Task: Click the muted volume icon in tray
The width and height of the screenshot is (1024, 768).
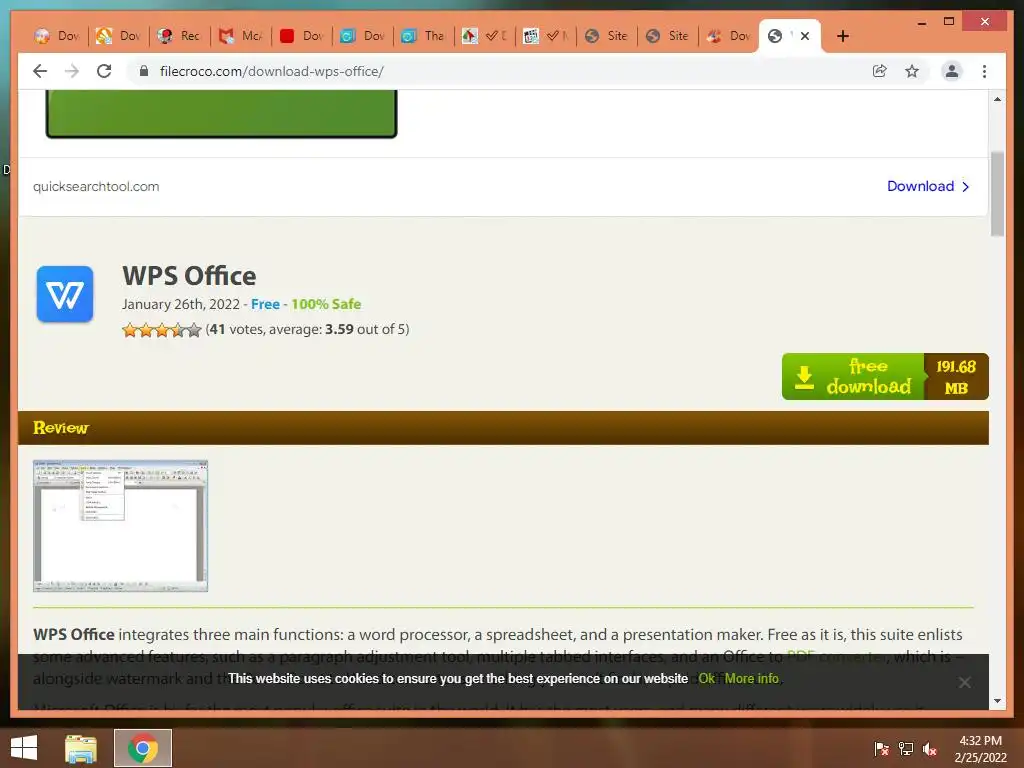Action: (x=930, y=749)
